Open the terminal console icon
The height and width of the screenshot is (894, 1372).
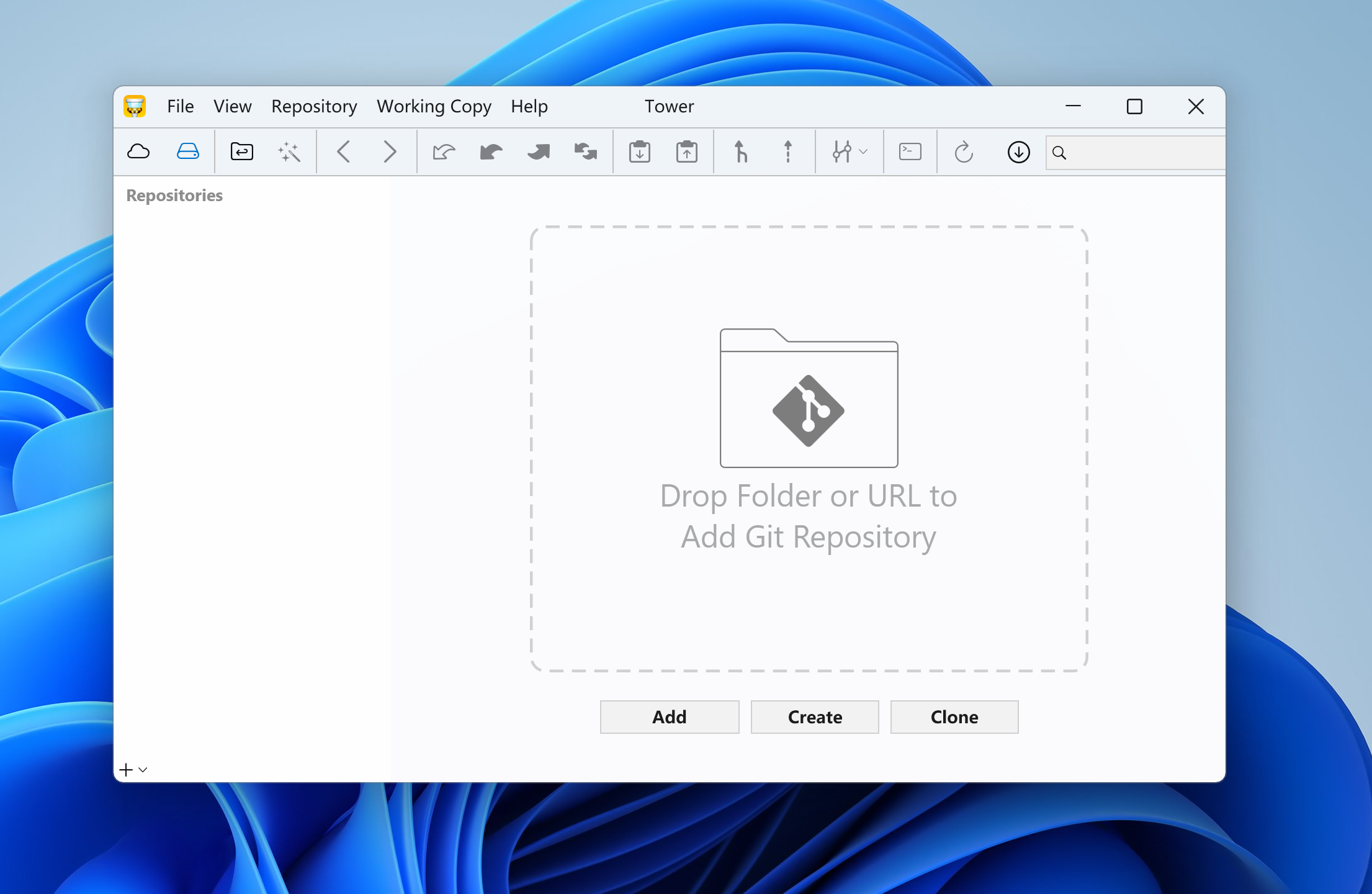pyautogui.click(x=910, y=151)
